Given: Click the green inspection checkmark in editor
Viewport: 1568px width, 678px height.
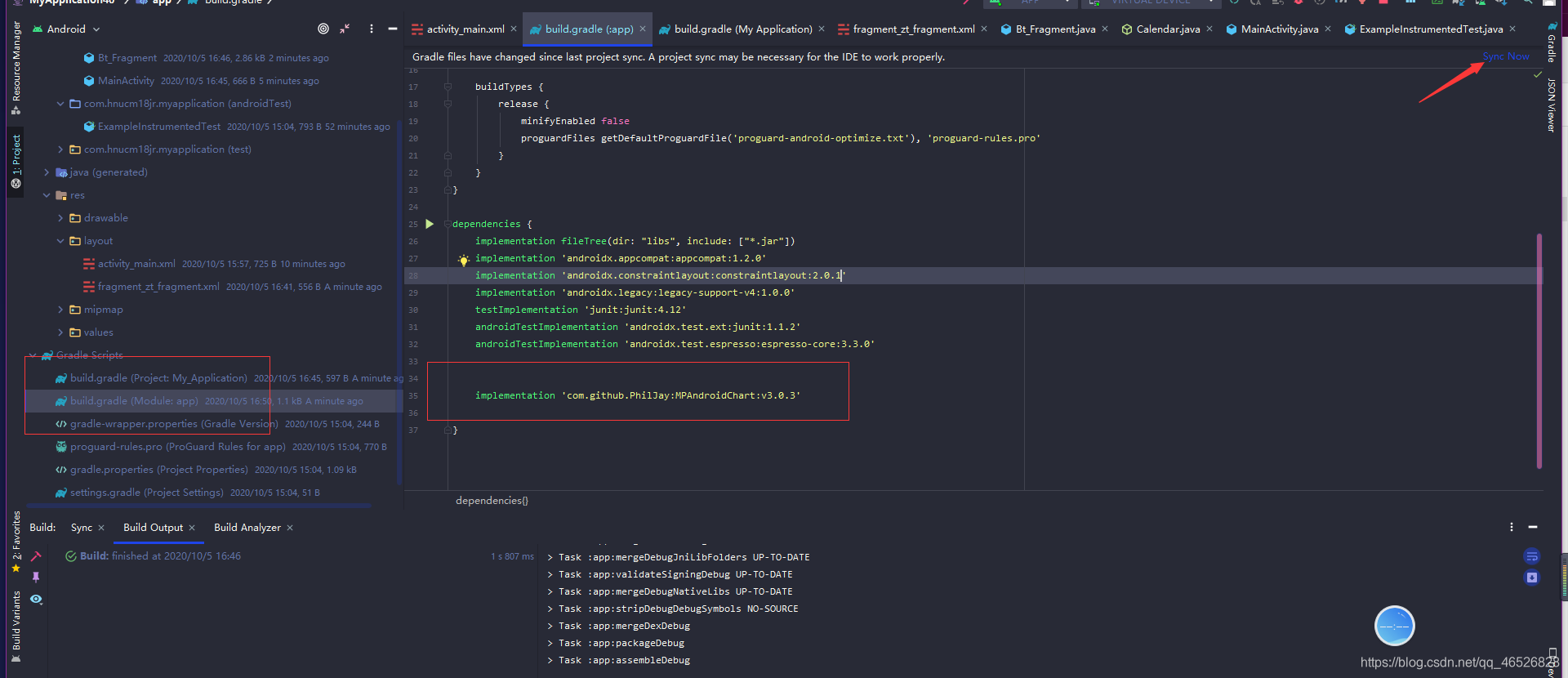Looking at the screenshot, I should (1538, 74).
